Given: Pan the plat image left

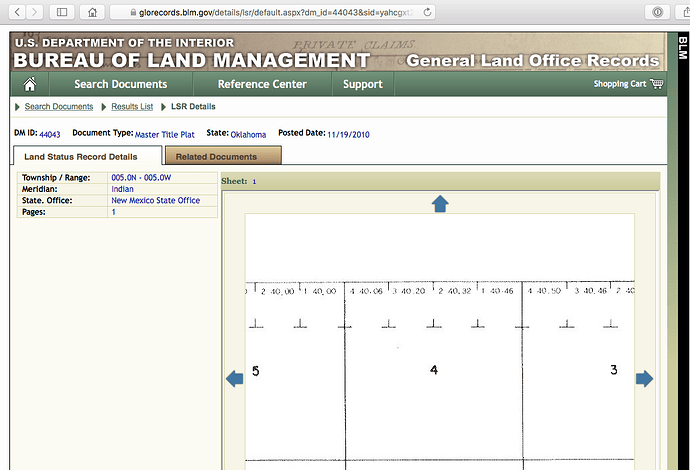Looking at the screenshot, I should pos(235,378).
